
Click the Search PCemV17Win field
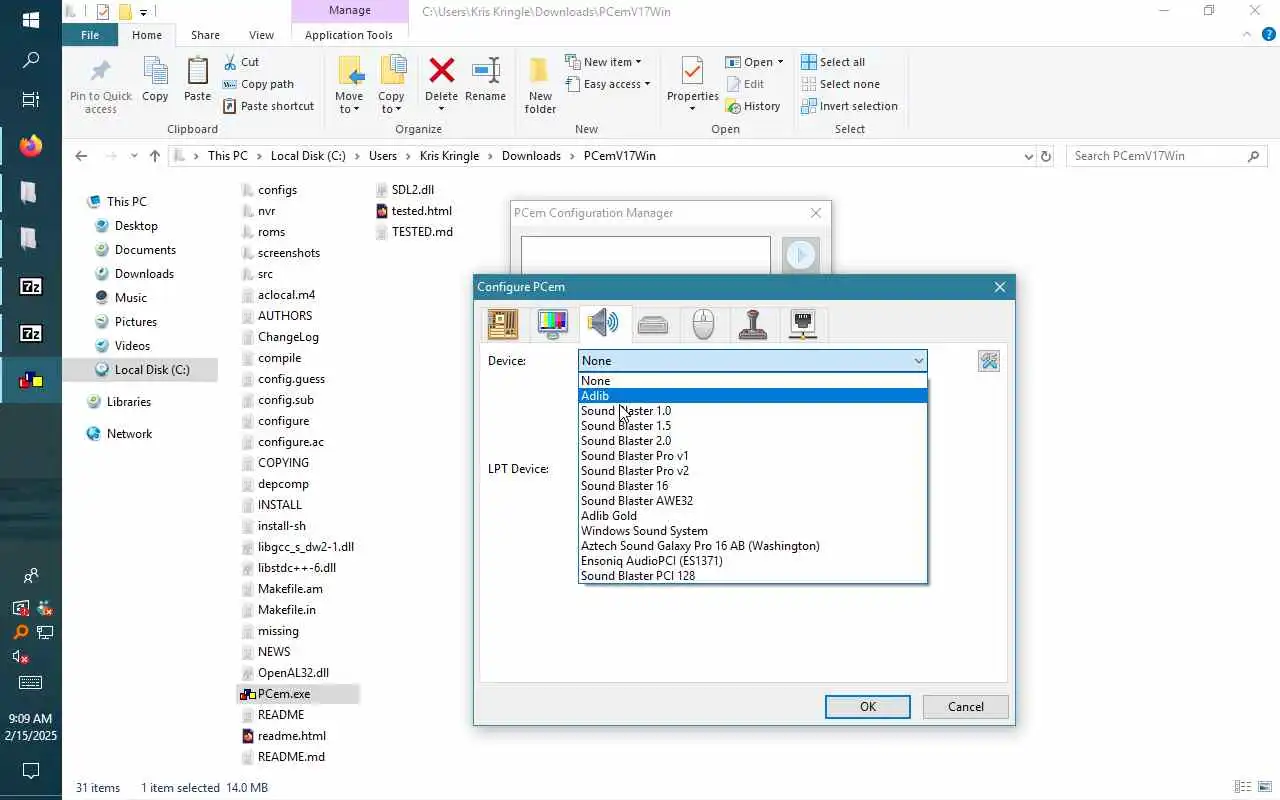tap(1166, 156)
